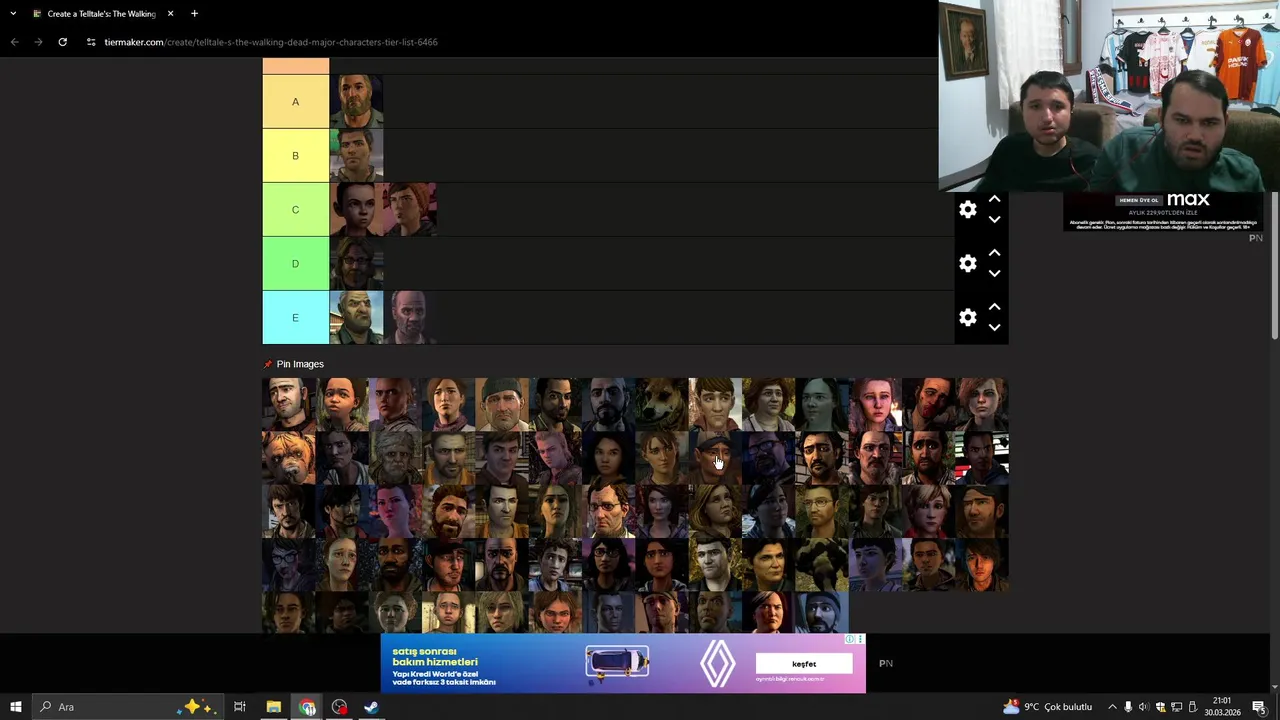Select the character image in tier D
The height and width of the screenshot is (720, 1280).
click(x=356, y=264)
